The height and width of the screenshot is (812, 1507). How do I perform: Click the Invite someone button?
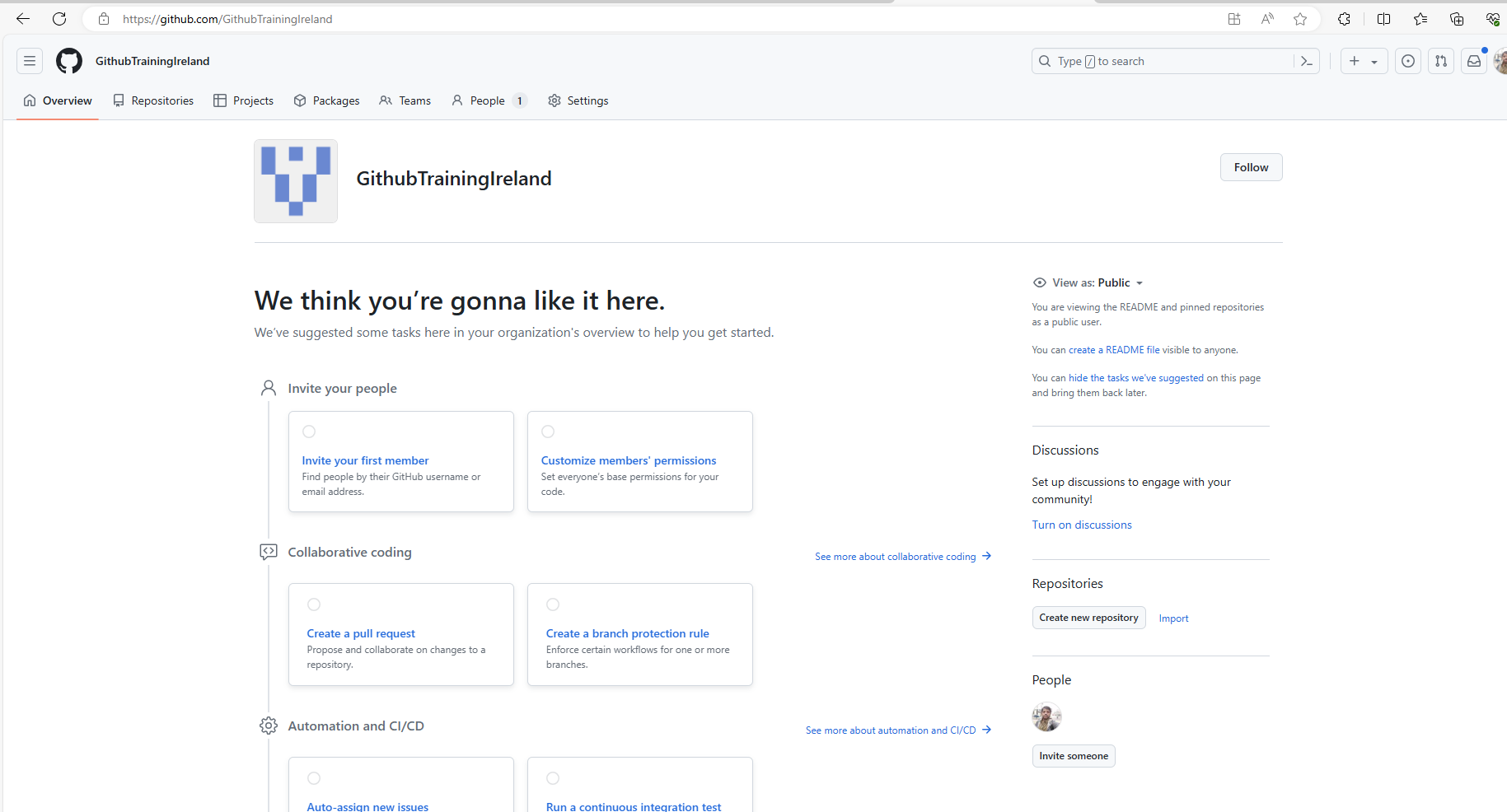tap(1074, 756)
